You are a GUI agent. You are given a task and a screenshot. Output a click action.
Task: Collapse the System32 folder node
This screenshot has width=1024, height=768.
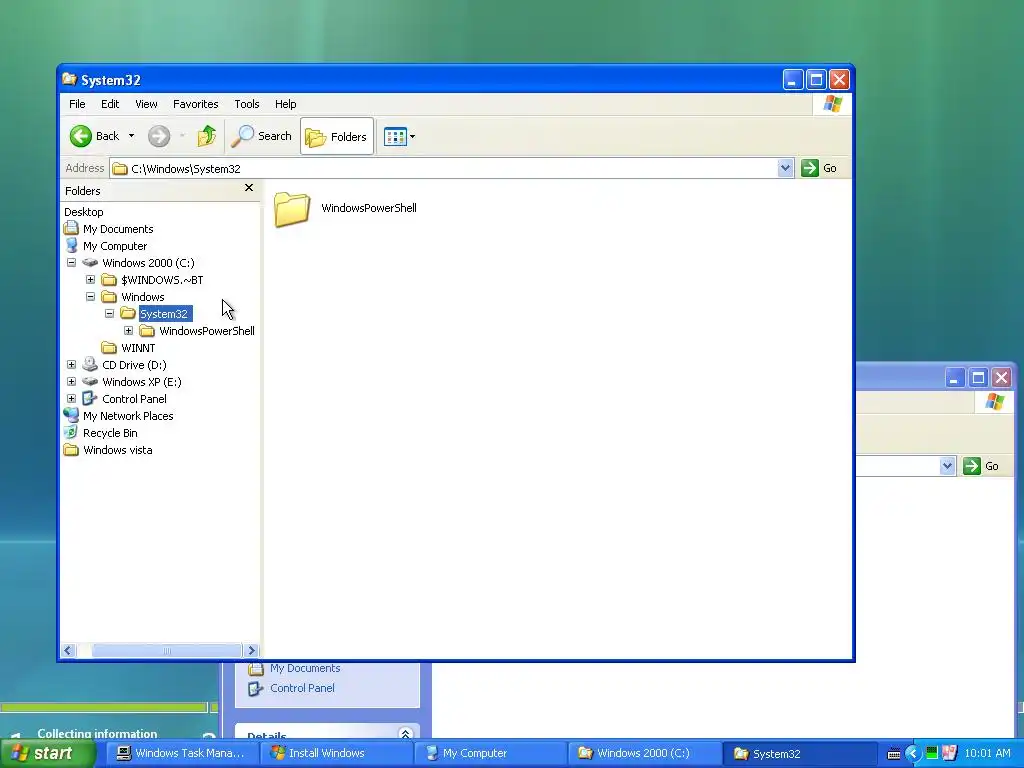[109, 313]
